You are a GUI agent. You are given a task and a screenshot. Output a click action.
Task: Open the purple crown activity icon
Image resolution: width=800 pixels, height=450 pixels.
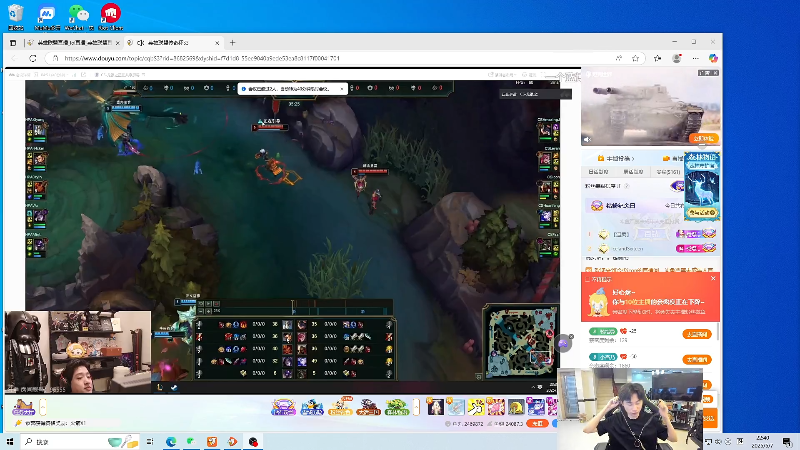point(283,407)
